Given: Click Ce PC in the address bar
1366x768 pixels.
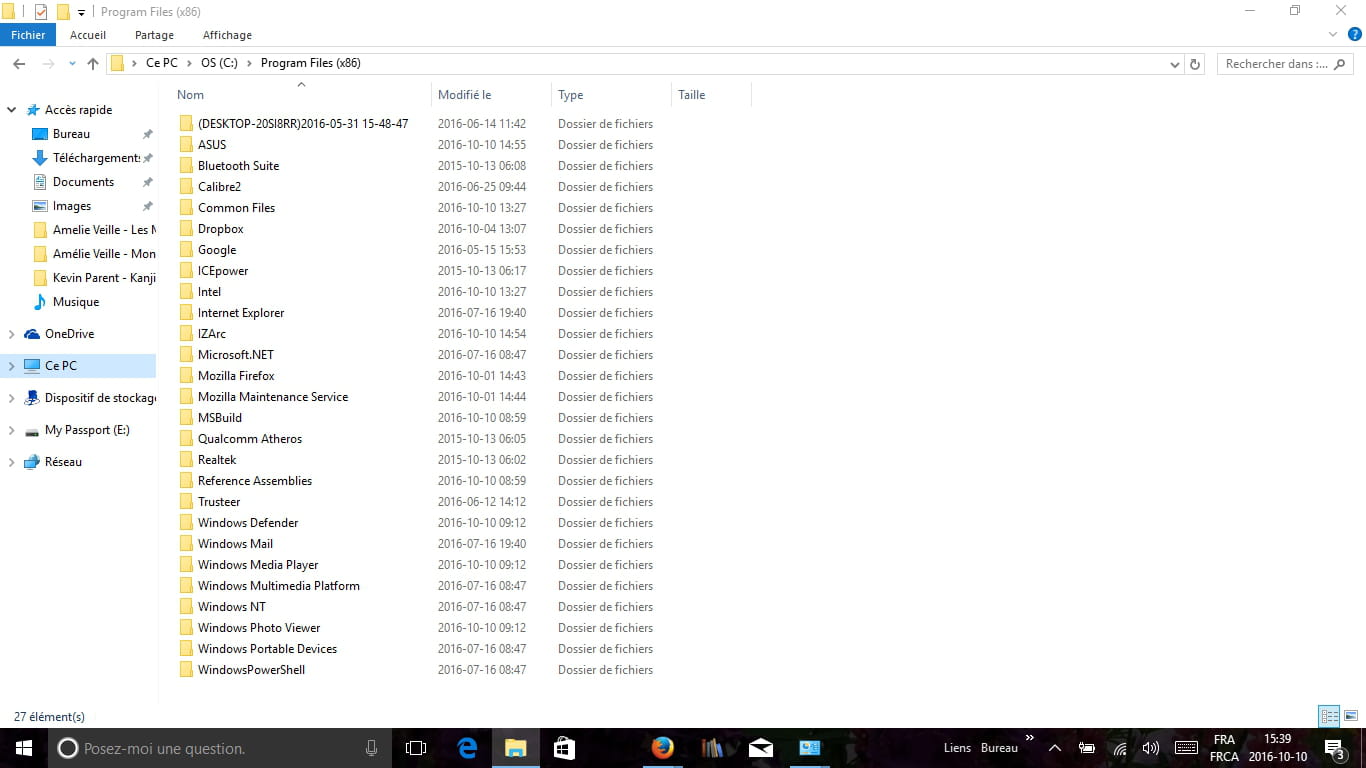Looking at the screenshot, I should point(161,63).
